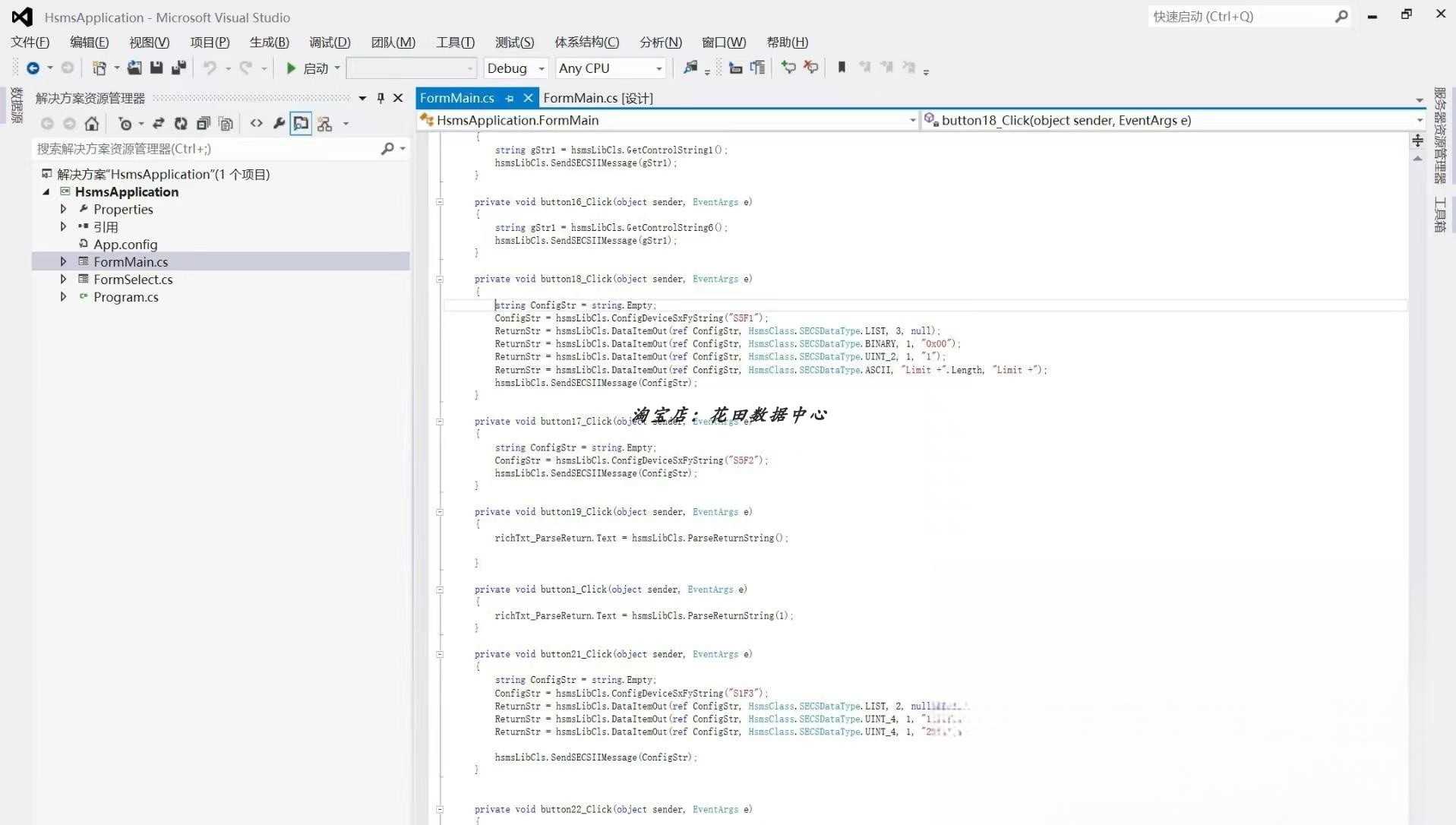Screen dimensions: 1456x825
Task: Open the 数据源 side tab on the left
Action: tap(17, 105)
